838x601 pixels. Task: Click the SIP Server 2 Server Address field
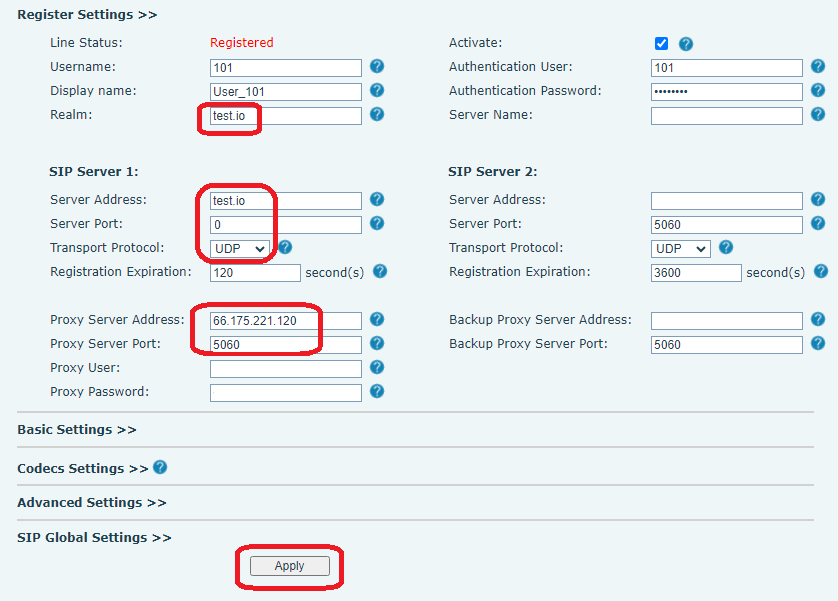pos(726,200)
